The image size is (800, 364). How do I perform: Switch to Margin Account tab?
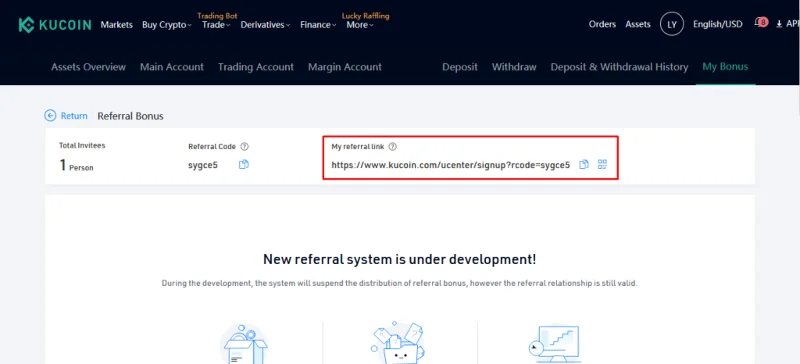click(x=345, y=67)
